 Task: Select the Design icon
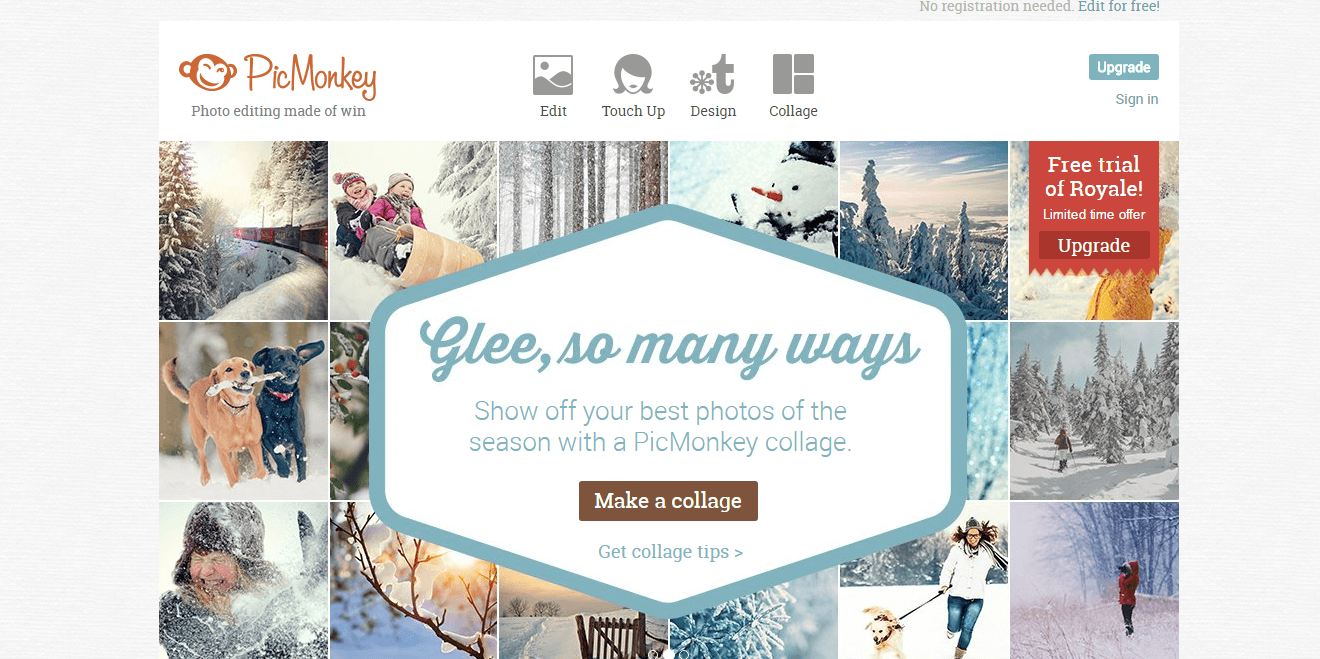[713, 75]
